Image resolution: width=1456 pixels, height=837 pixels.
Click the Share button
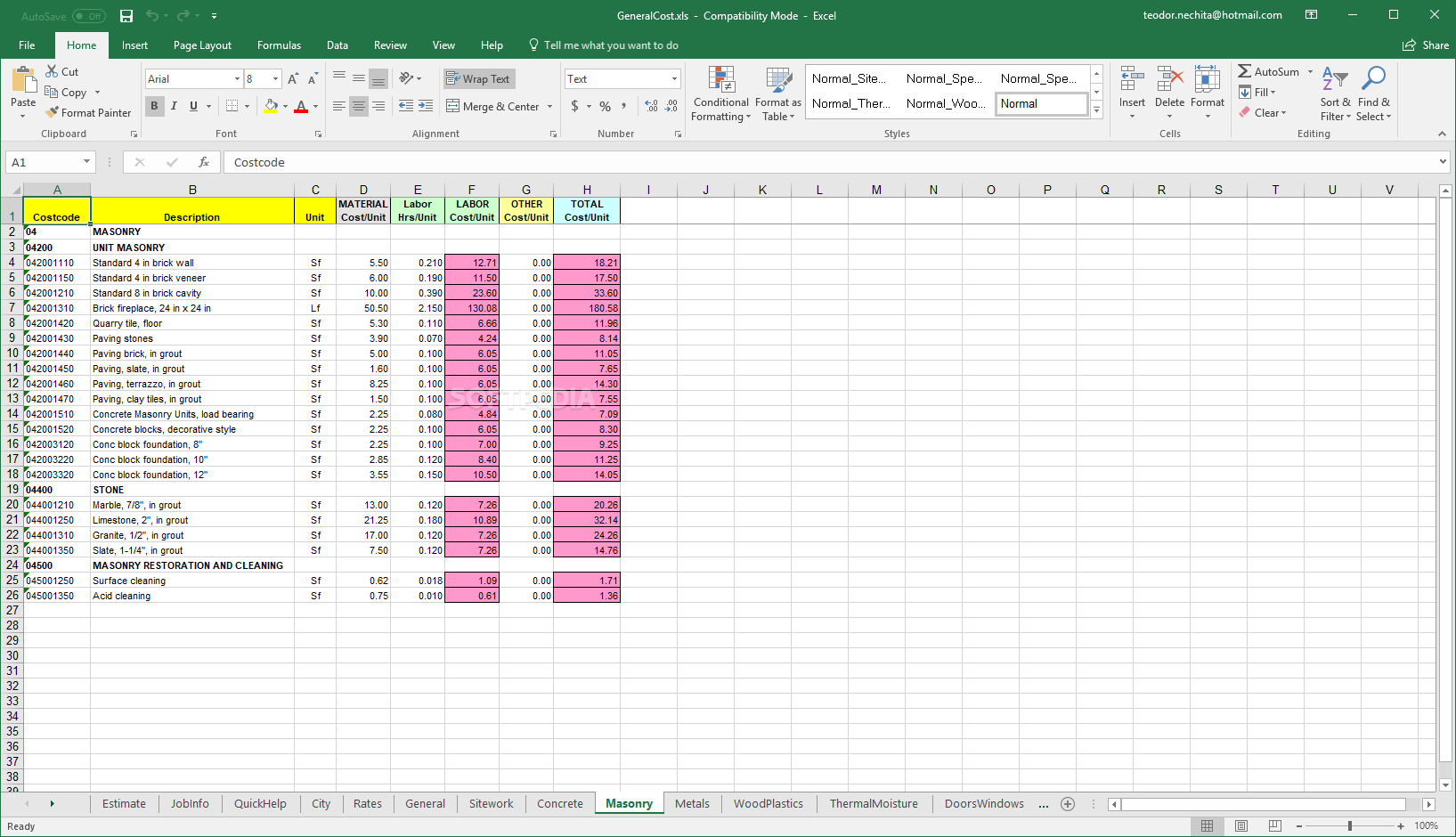click(1426, 45)
